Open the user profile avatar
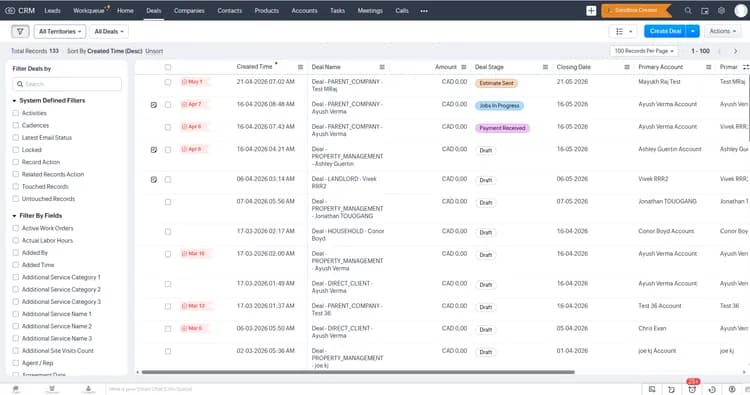The height and width of the screenshot is (395, 750). (741, 11)
